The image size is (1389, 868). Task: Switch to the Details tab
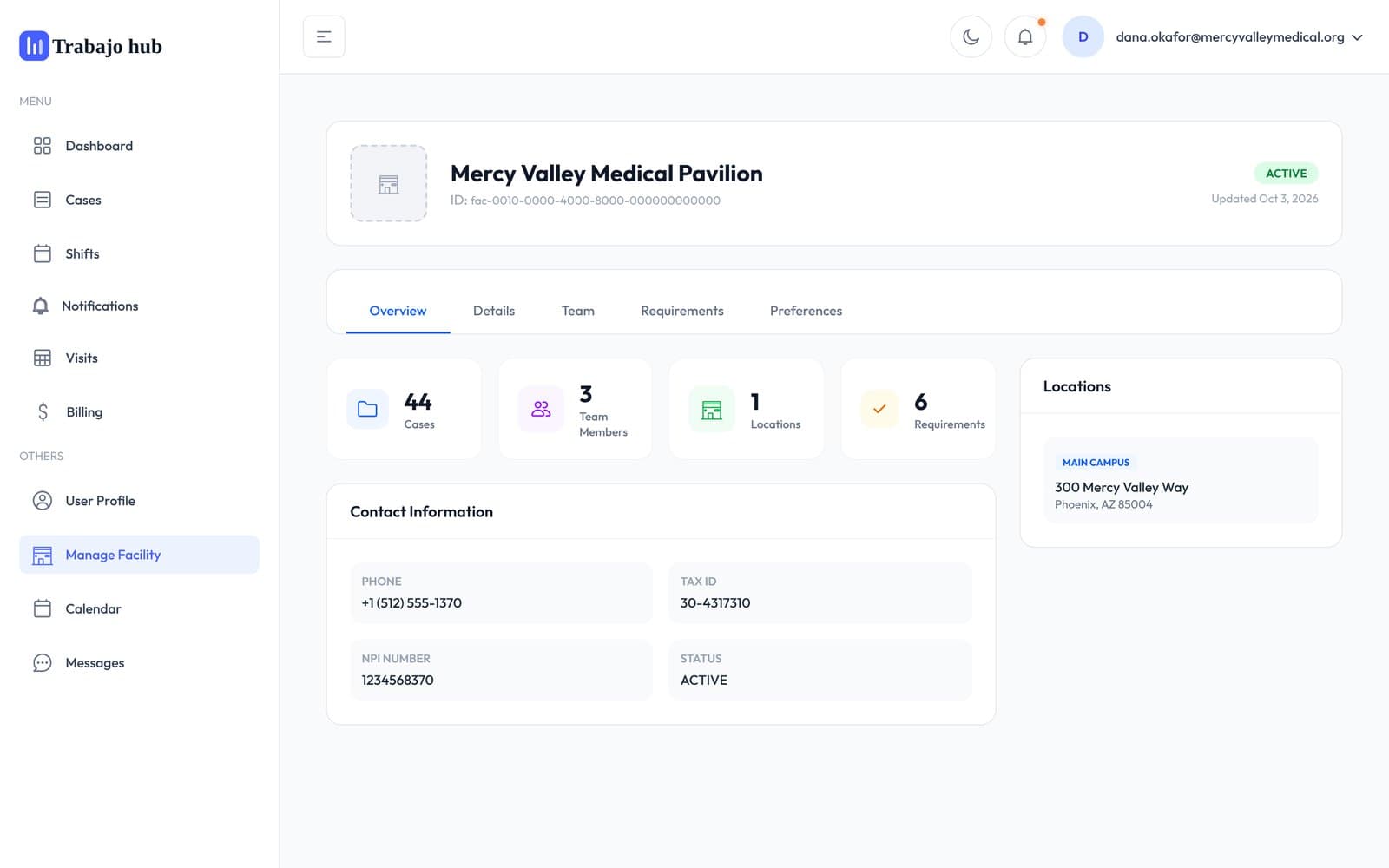click(494, 311)
